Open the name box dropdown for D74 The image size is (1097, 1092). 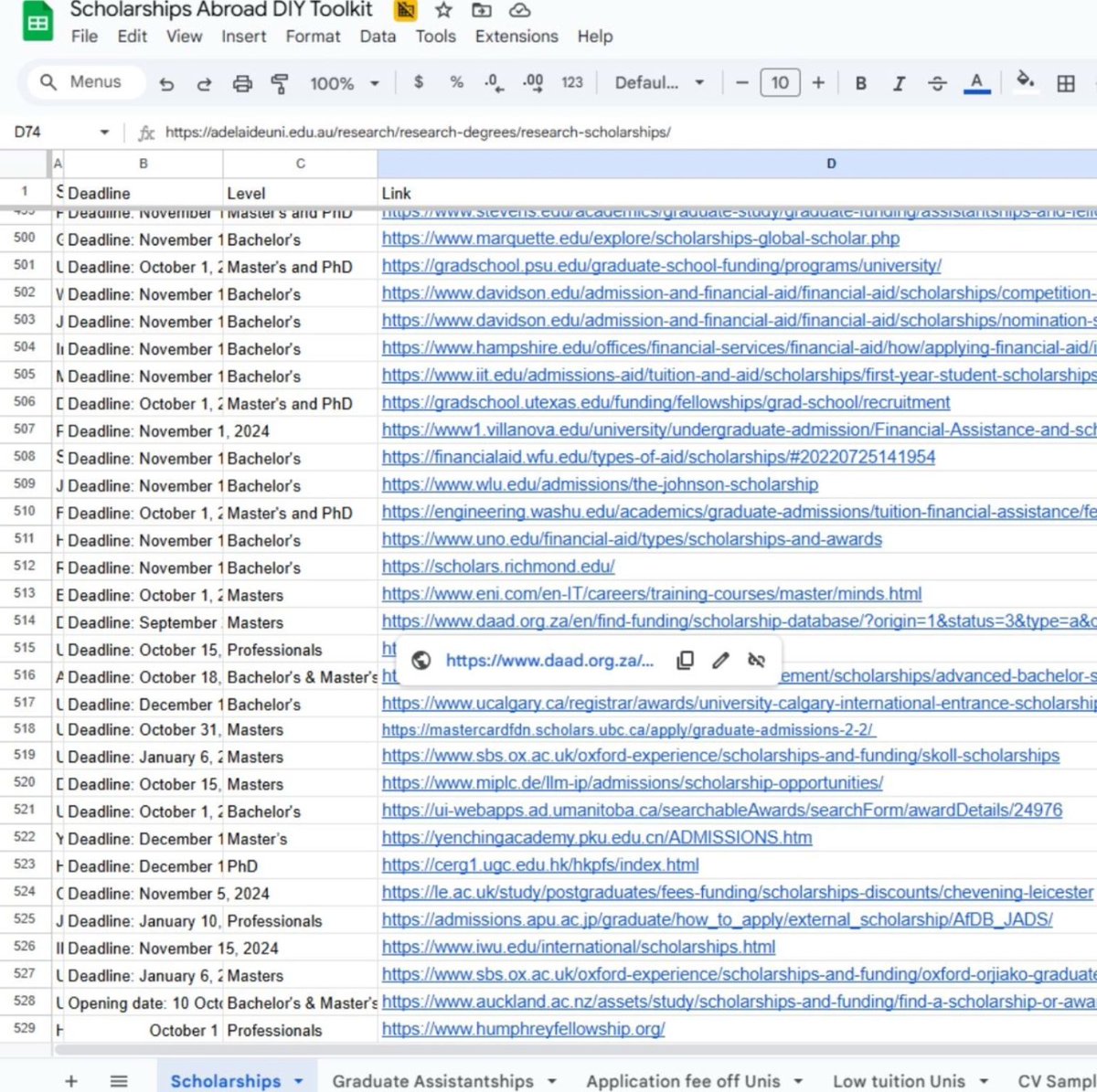104,133
